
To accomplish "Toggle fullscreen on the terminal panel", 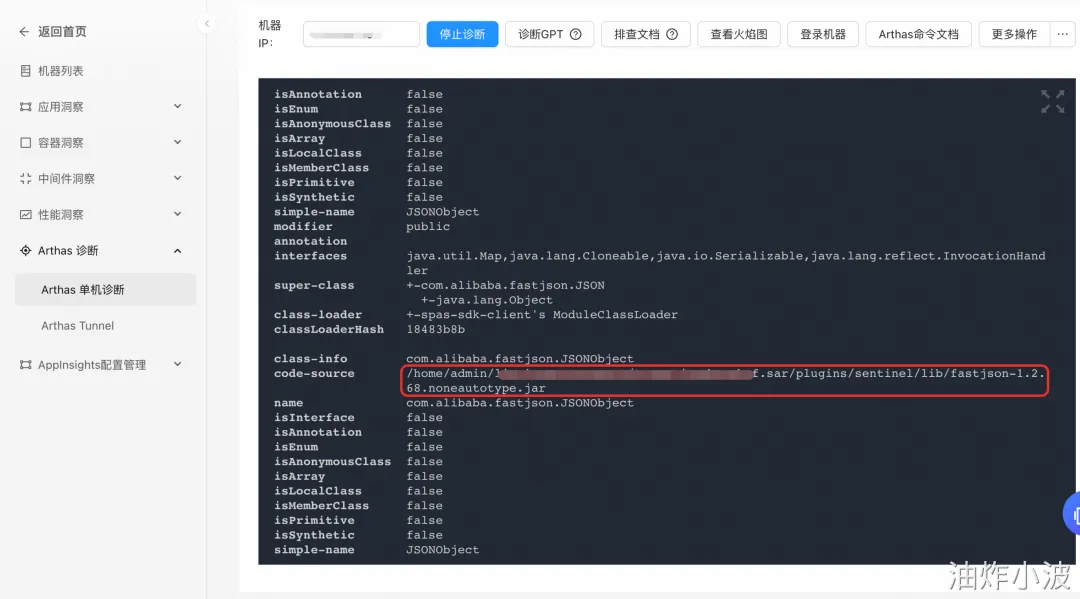I will [1052, 101].
